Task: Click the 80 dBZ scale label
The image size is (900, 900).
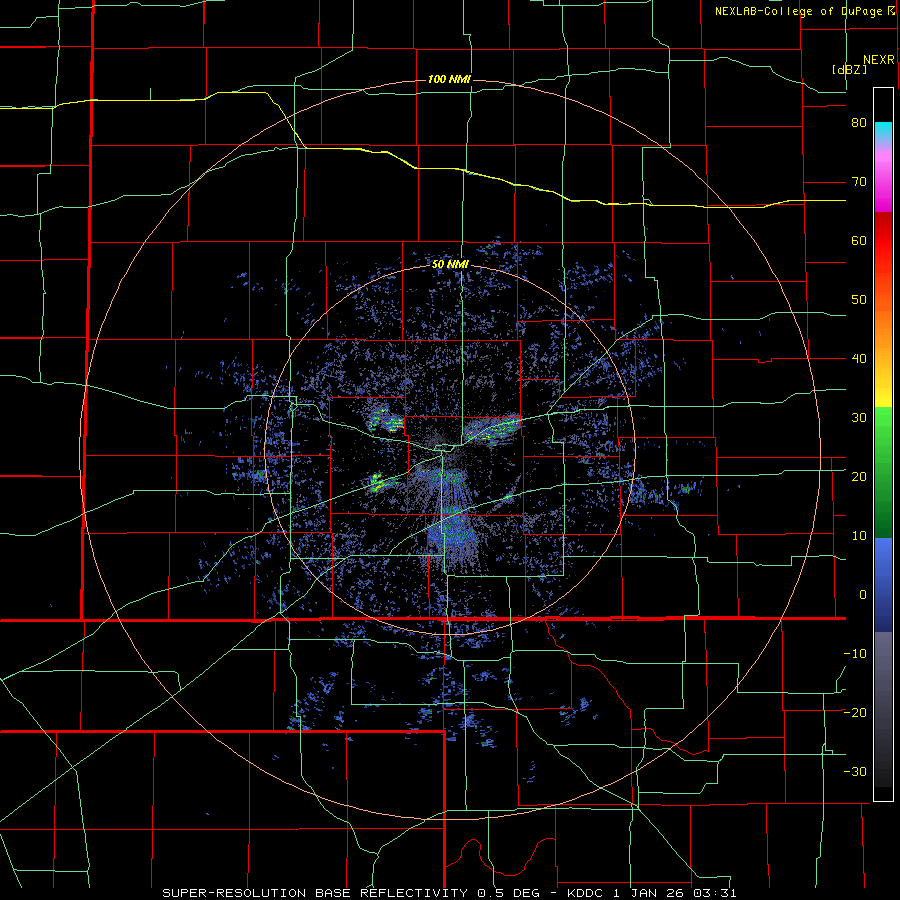Action: pos(859,123)
